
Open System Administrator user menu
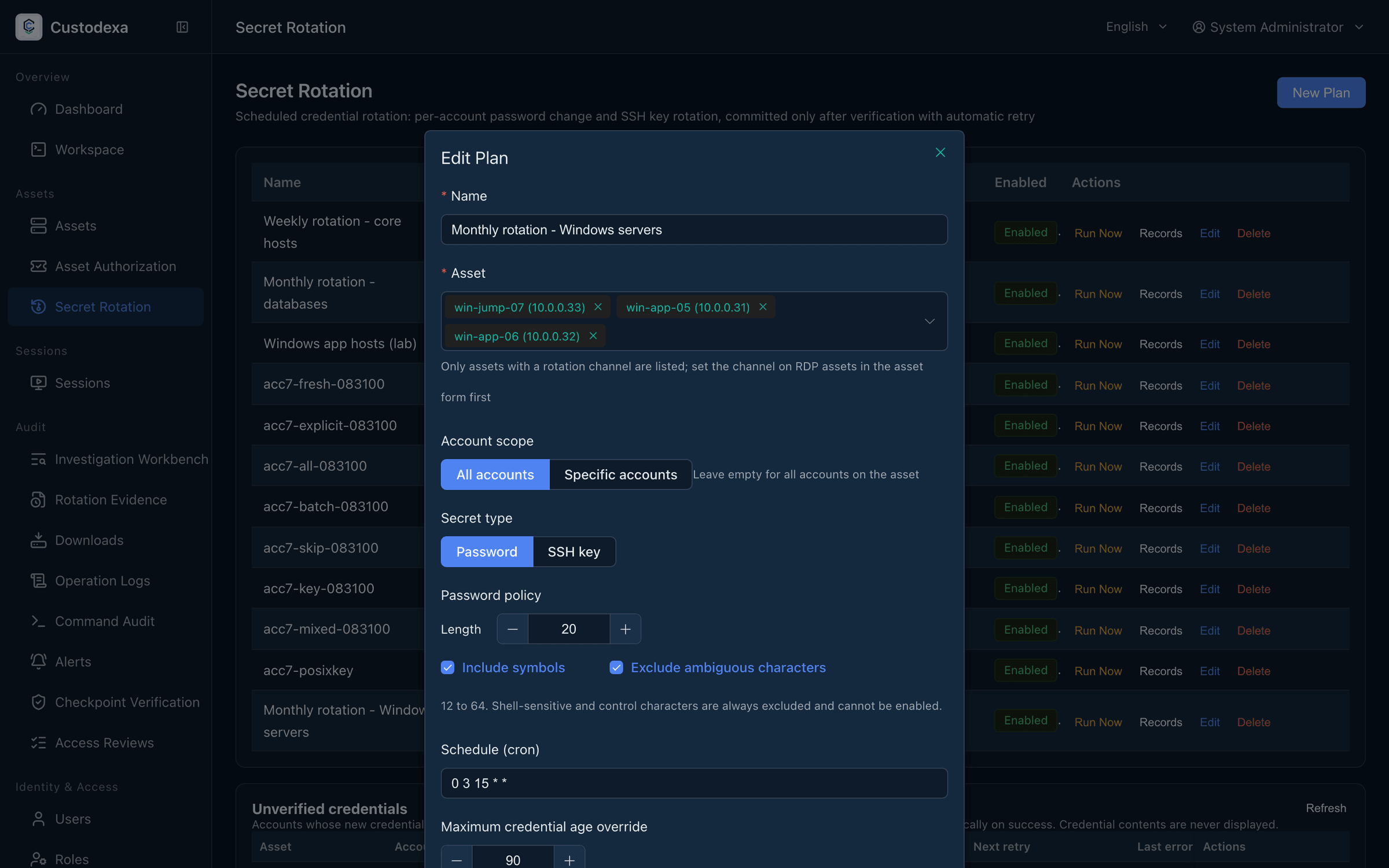point(1278,27)
